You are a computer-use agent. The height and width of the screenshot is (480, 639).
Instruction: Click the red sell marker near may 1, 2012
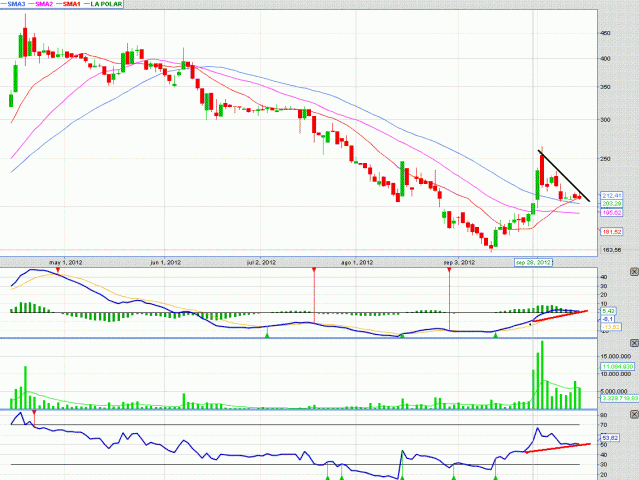(x=58, y=270)
